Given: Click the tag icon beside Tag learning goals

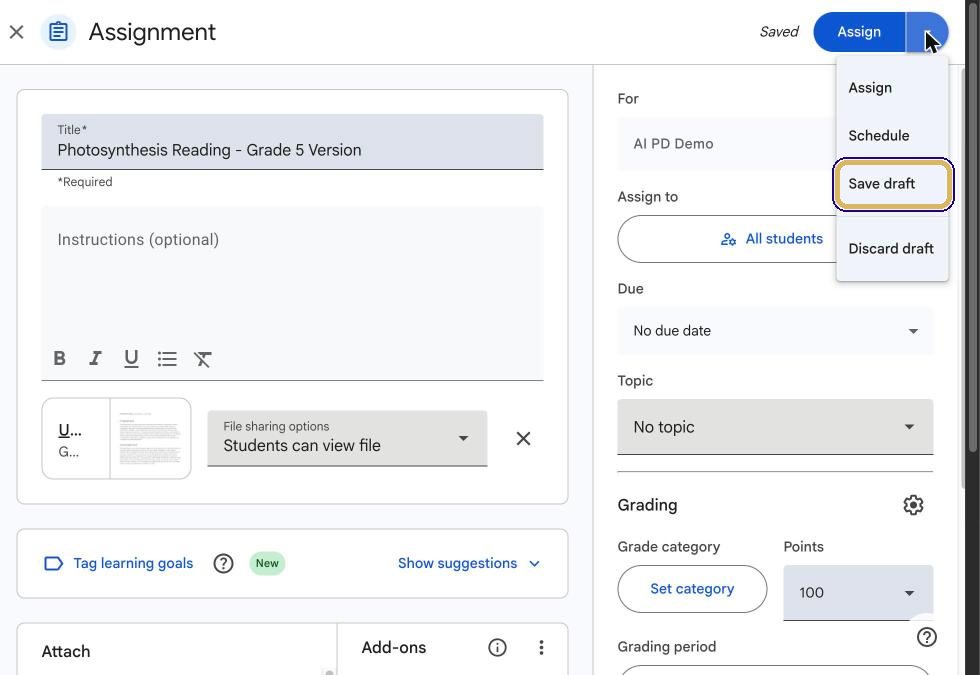Looking at the screenshot, I should [x=54, y=564].
